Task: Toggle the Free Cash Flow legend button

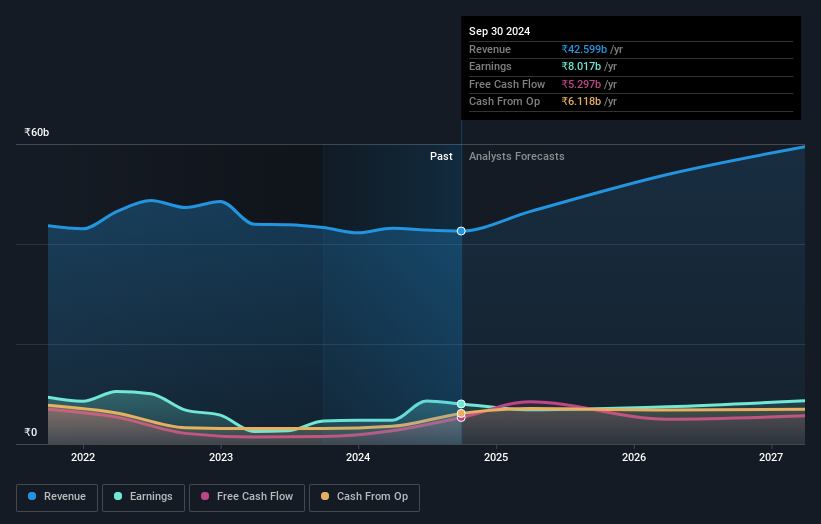Action: tap(247, 497)
